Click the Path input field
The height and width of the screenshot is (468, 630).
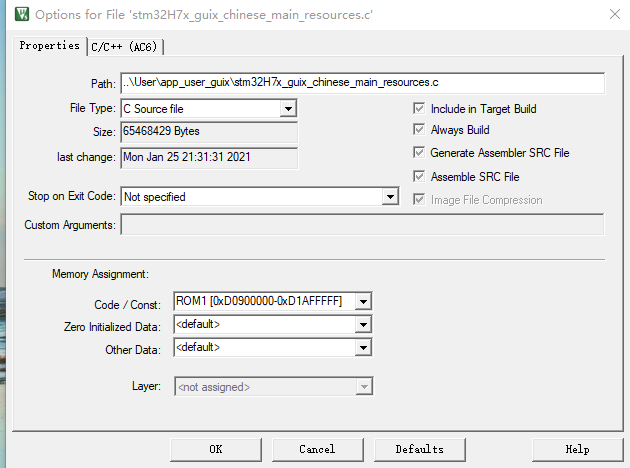pos(362,83)
